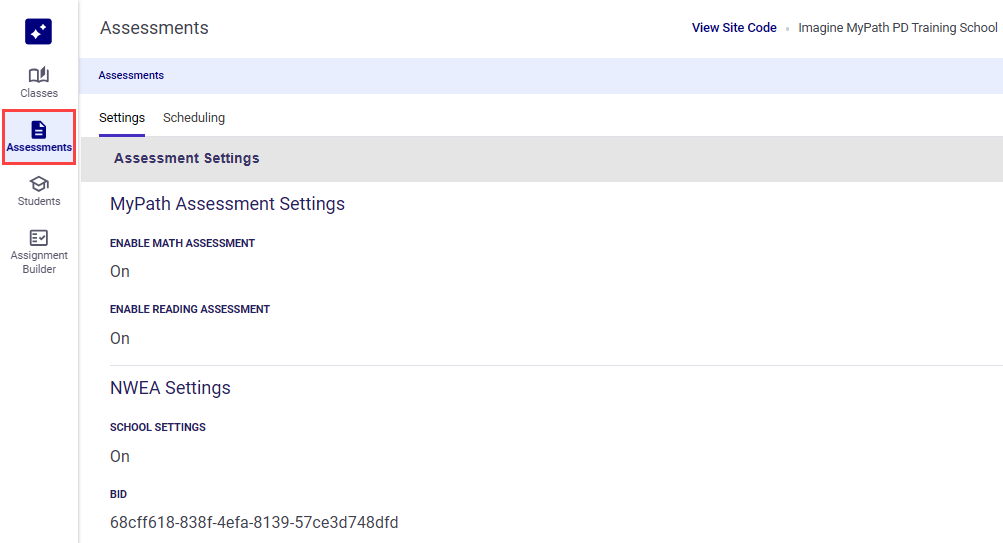
Task: Go to Students in the sidebar
Action: [38, 191]
